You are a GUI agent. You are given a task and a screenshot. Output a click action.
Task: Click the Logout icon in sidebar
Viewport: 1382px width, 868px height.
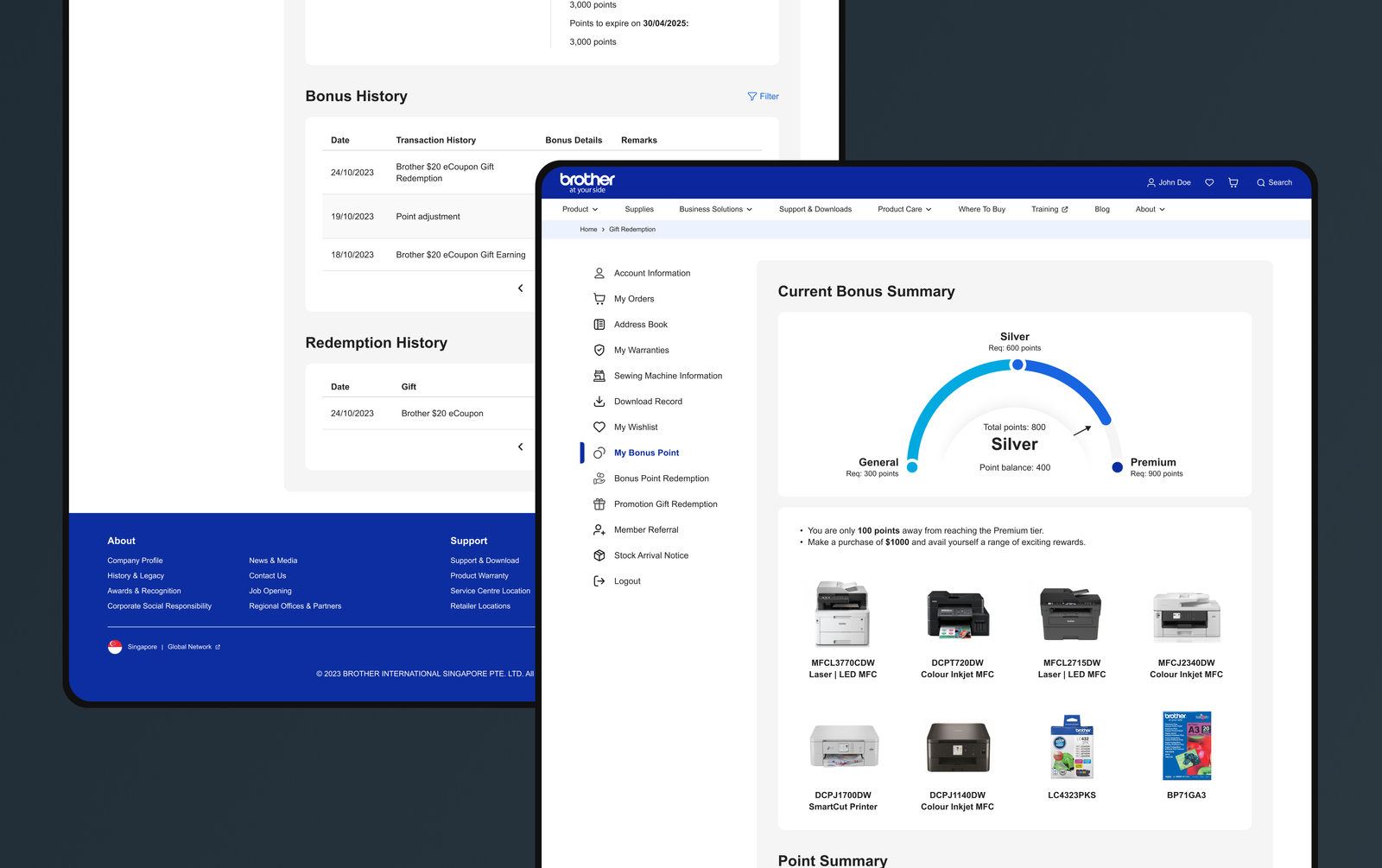pos(599,581)
